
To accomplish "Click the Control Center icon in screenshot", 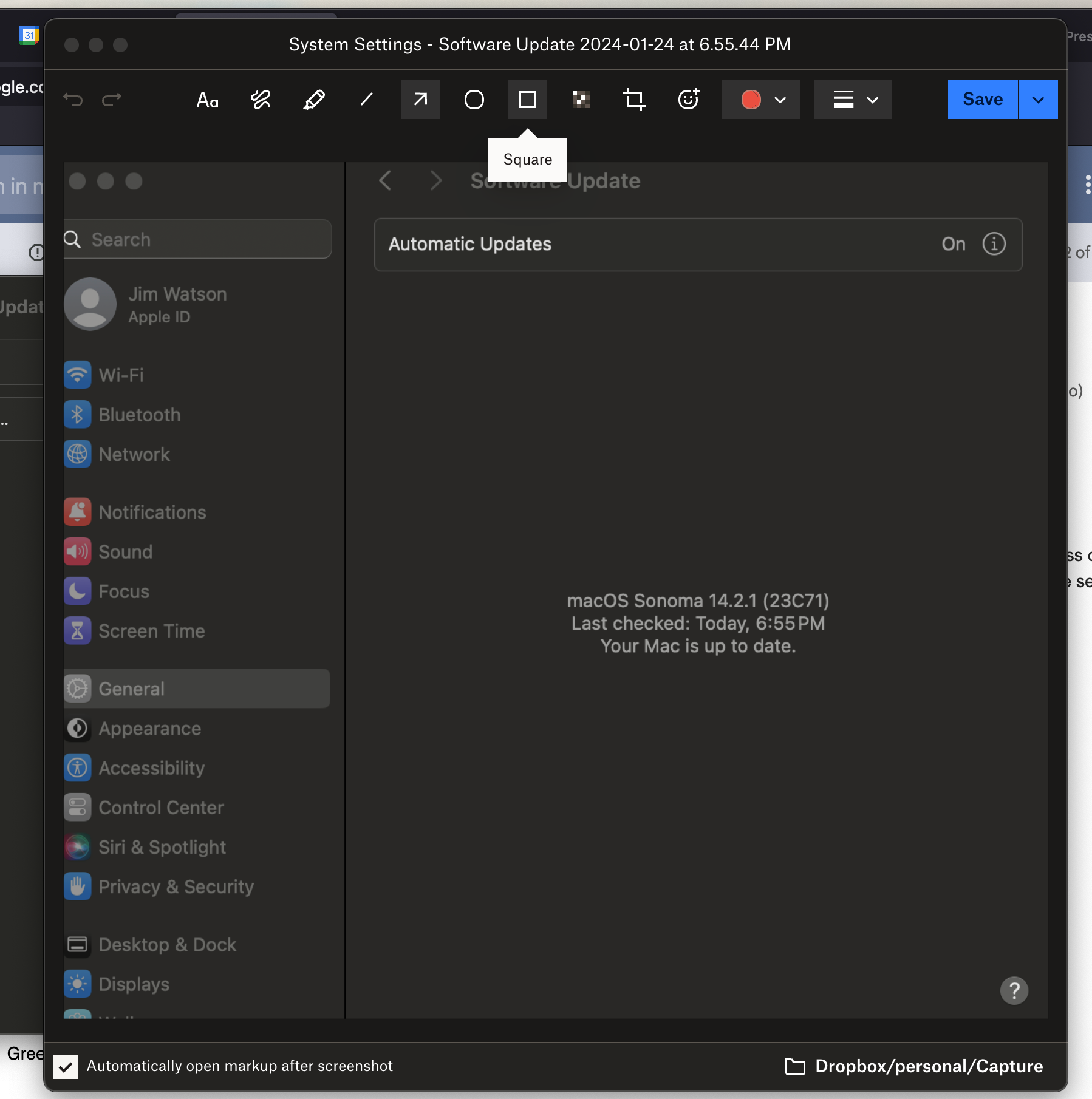I will [x=78, y=808].
